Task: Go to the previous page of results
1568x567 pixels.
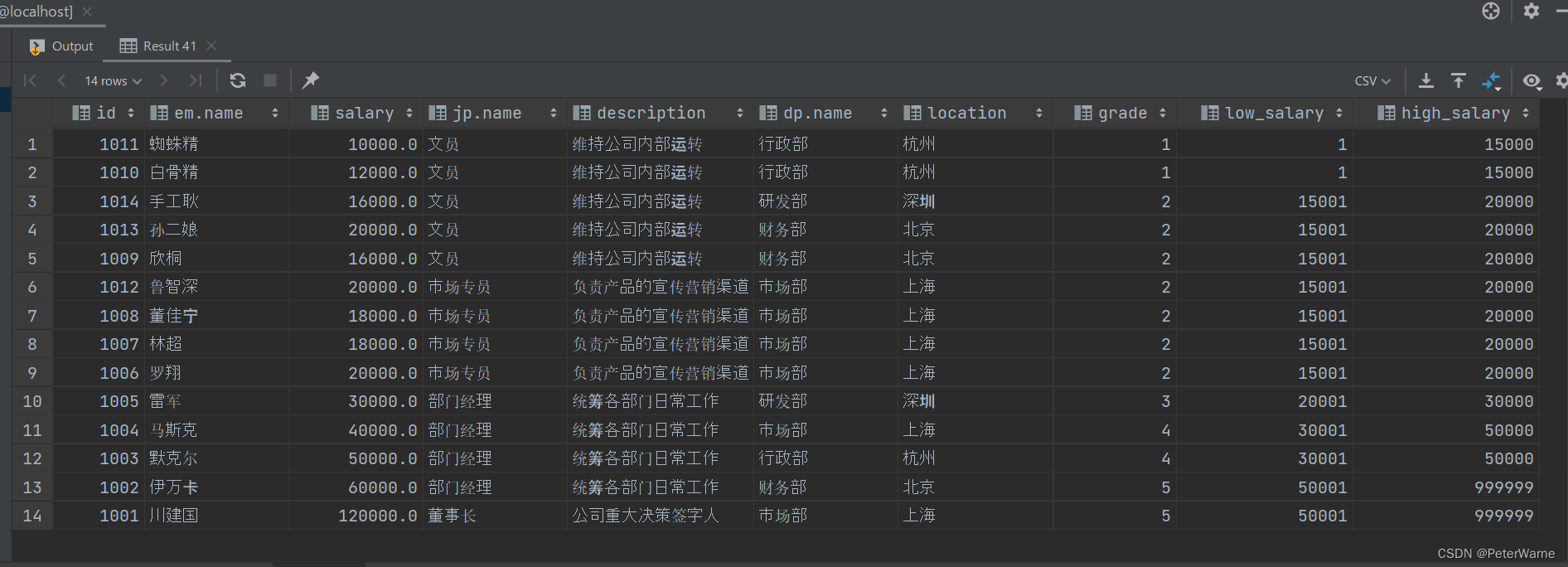Action: (x=61, y=80)
